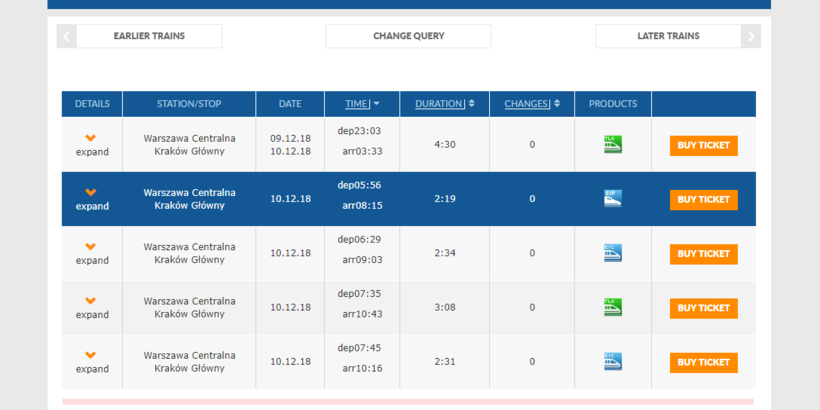Show later trains

[x=668, y=37]
